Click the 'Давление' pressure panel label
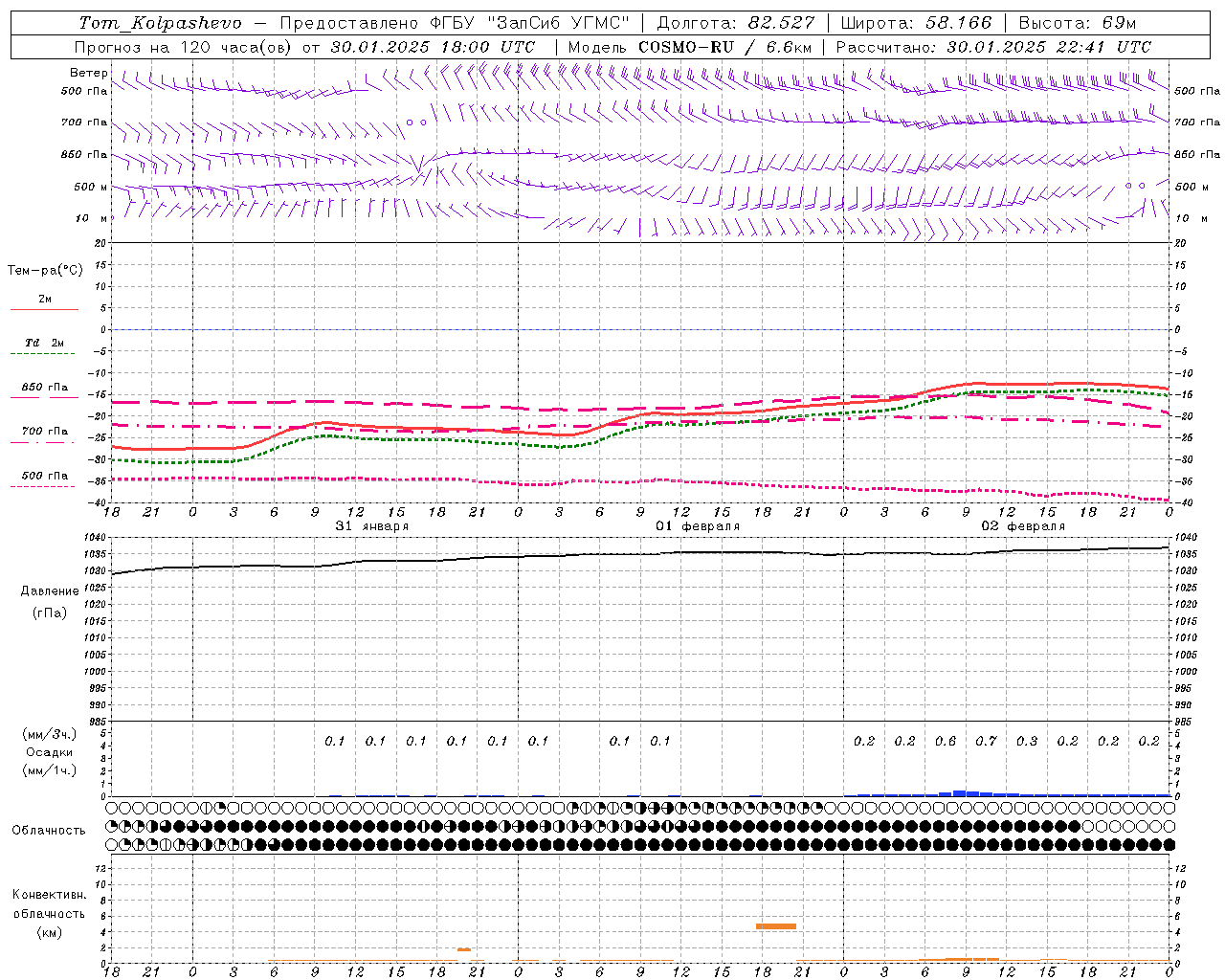Screen dimensions: 1225x980 click(x=50, y=591)
